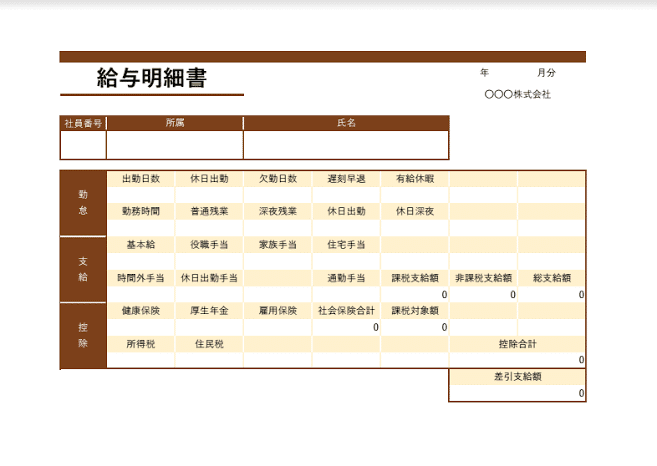Click the empty value cell under 通勤手当
The width and height of the screenshot is (657, 466).
pyautogui.click(x=346, y=295)
